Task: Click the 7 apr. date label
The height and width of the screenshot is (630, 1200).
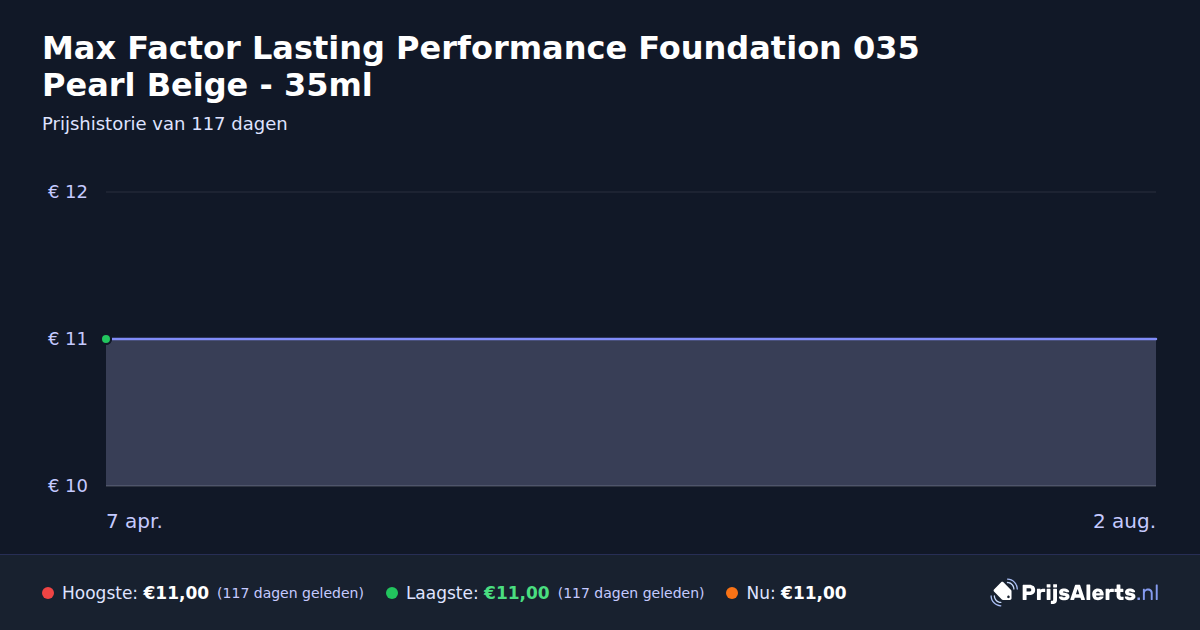Action: pos(135,521)
